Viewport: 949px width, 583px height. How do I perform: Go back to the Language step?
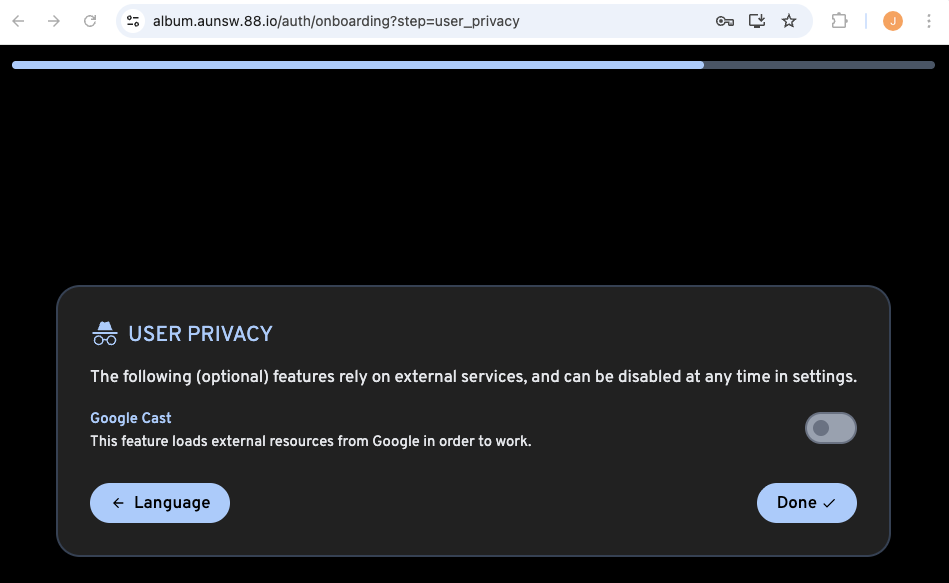(159, 503)
